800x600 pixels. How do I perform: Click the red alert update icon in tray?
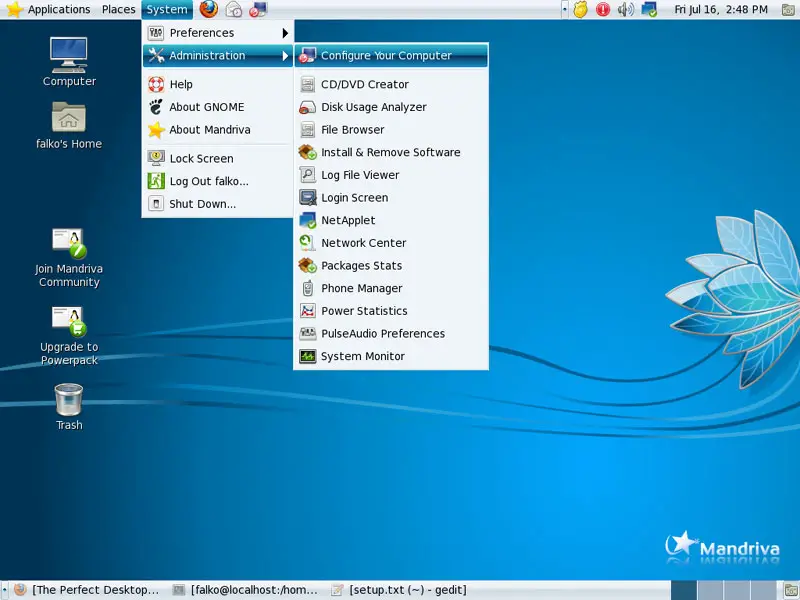[x=603, y=10]
